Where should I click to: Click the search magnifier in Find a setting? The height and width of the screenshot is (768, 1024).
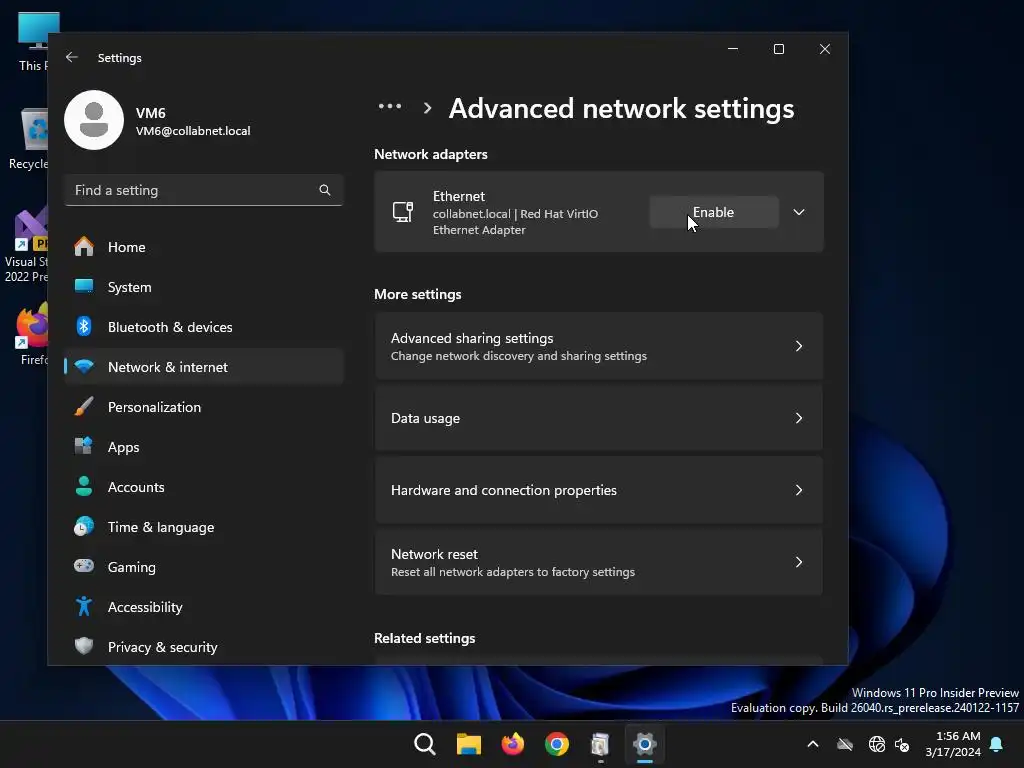[325, 190]
